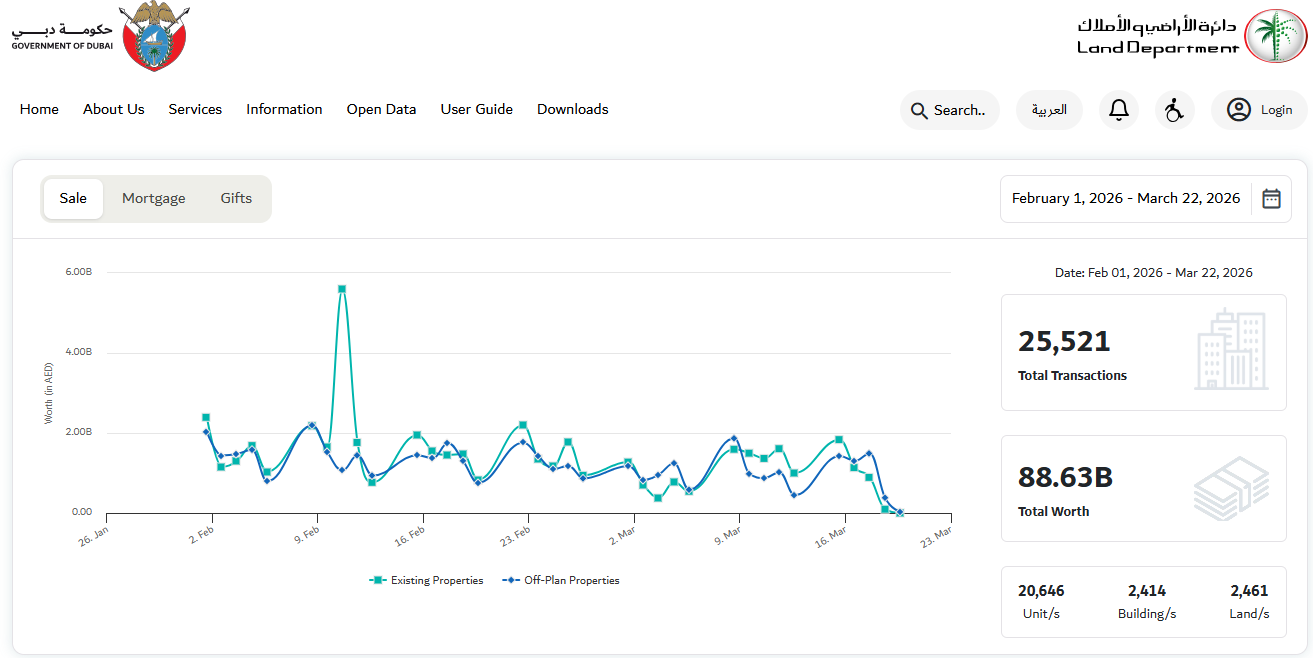Click the money stack icon in Total Worth card
The image size is (1313, 658).
tap(1231, 489)
